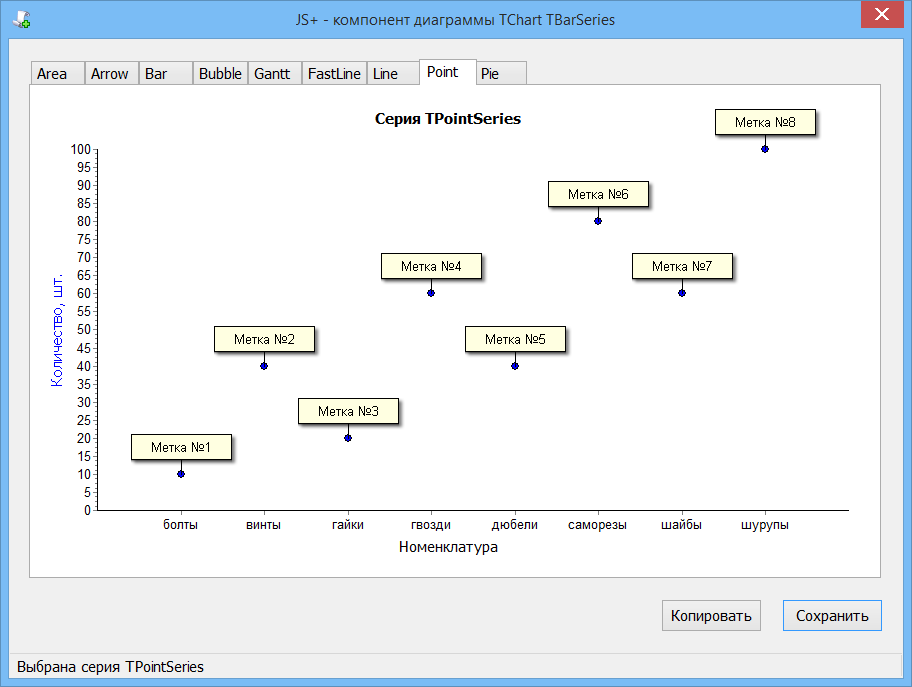Click the axis title Номенклатура

pos(448,547)
